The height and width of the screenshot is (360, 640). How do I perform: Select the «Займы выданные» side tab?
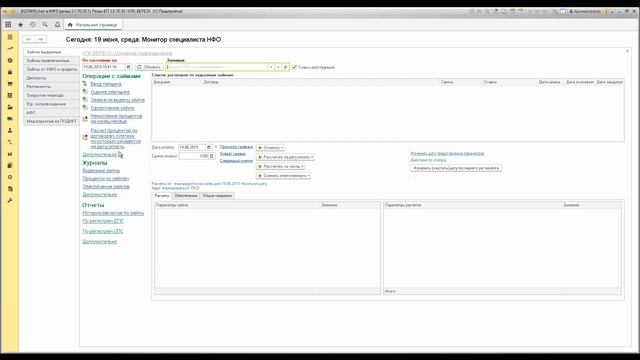click(51, 52)
